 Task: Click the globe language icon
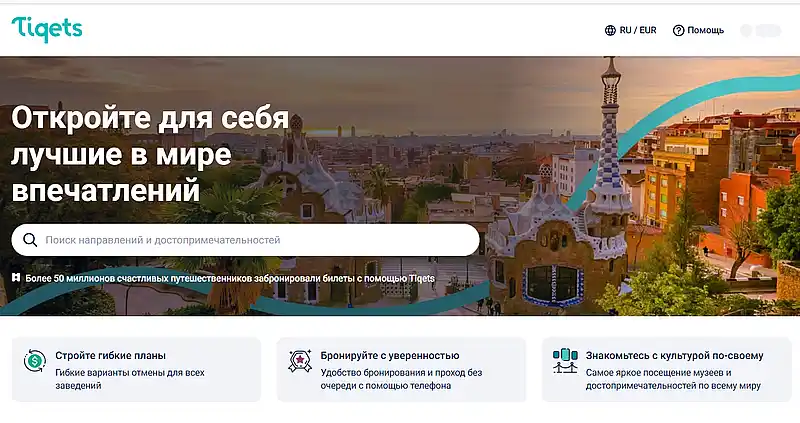(610, 31)
